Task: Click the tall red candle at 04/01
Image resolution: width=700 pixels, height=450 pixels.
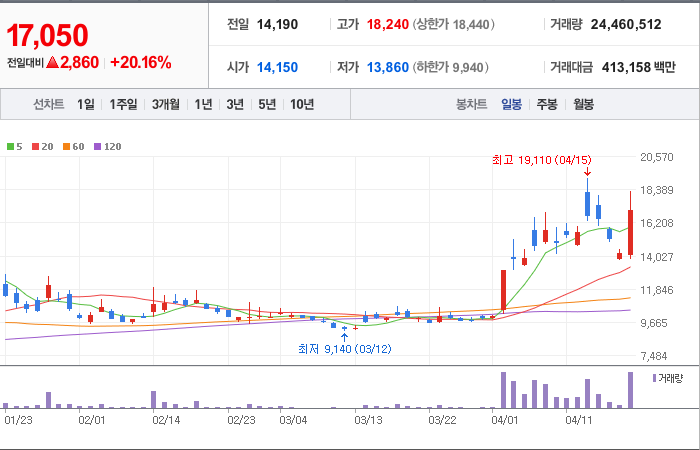Action: 503,290
